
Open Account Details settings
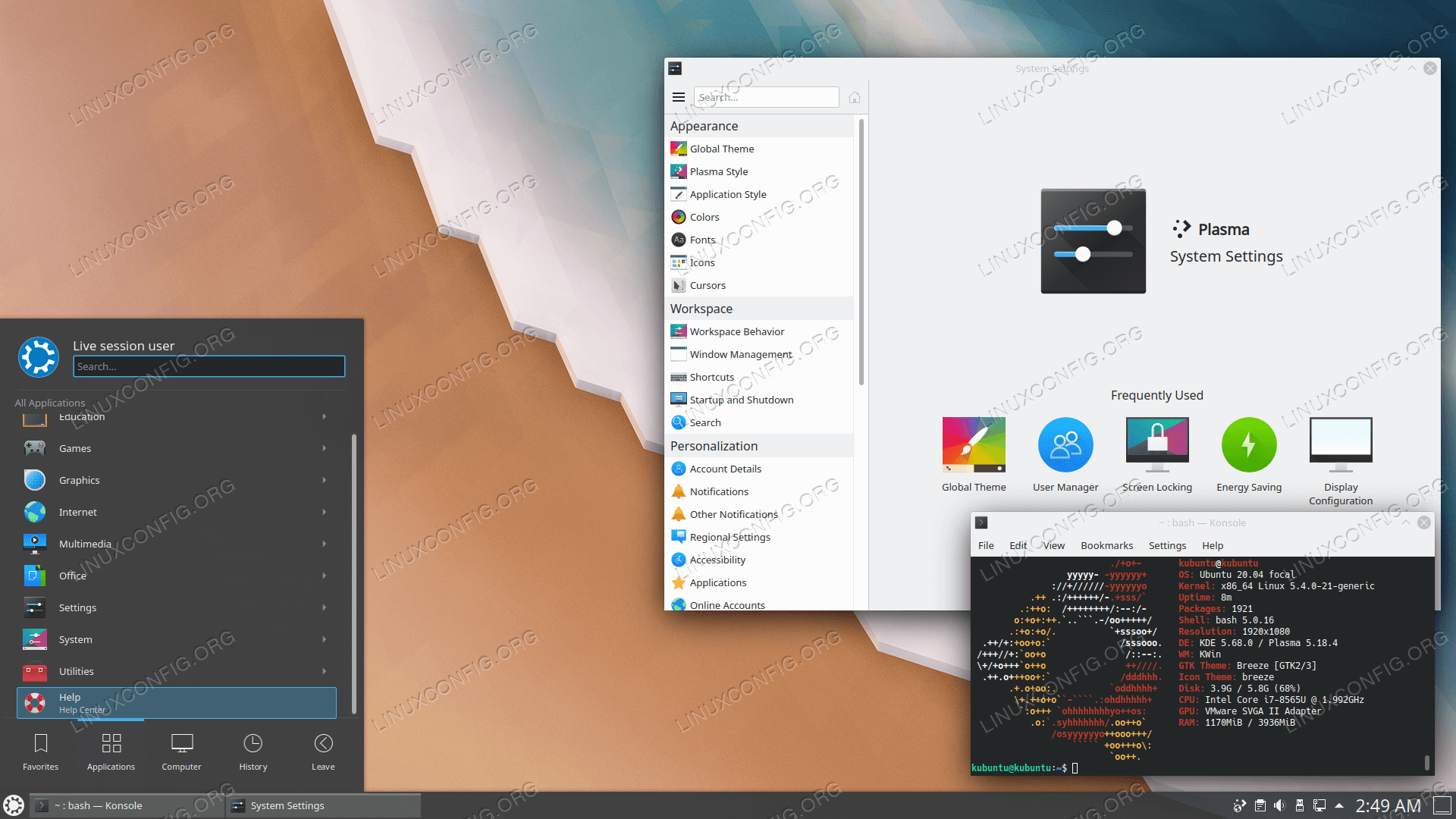tap(758, 469)
